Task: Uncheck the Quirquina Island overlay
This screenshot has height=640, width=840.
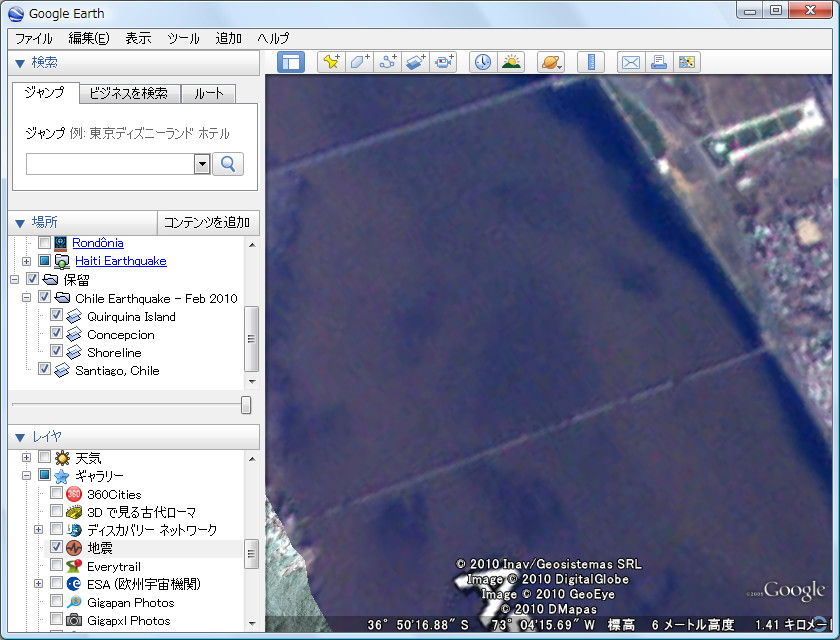Action: click(x=56, y=315)
